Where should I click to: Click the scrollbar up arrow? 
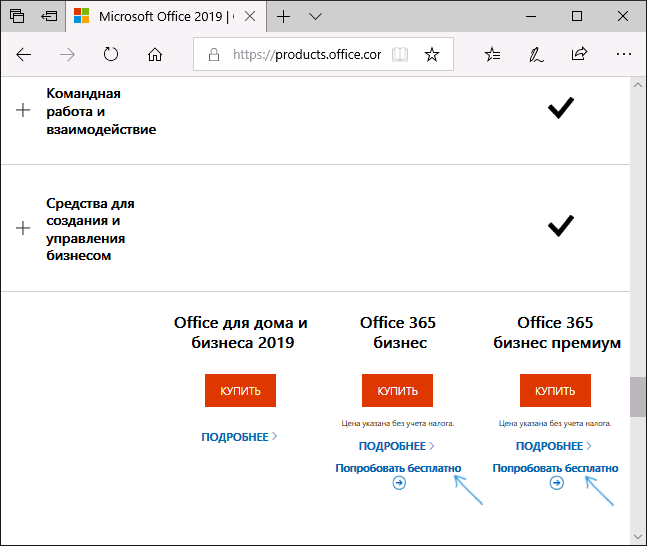(638, 85)
